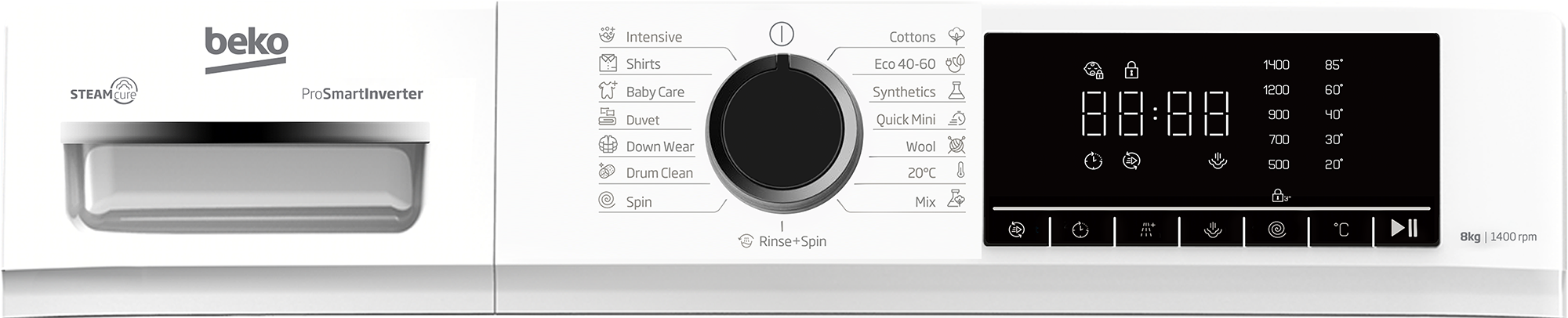1568x318 pixels.
Task: Tap the Start/Pause button
Action: pyautogui.click(x=1405, y=229)
